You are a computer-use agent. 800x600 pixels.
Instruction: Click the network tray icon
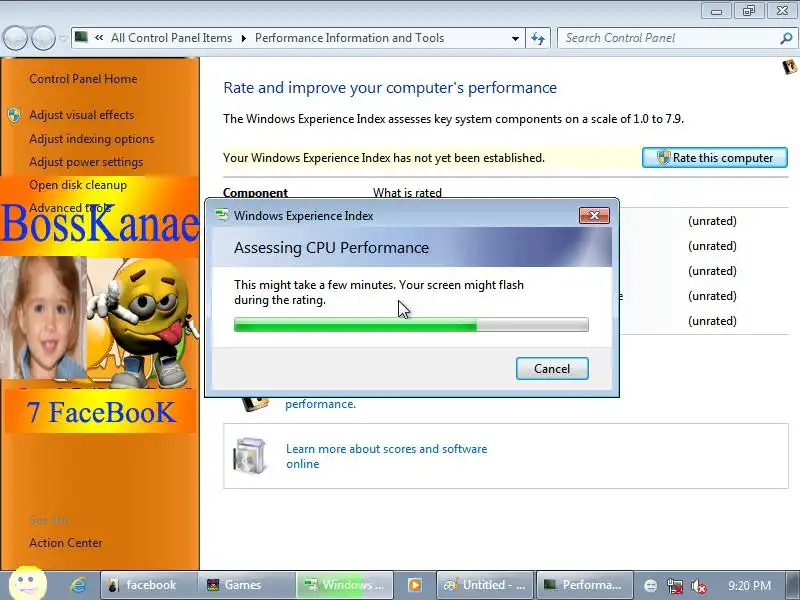tap(675, 586)
